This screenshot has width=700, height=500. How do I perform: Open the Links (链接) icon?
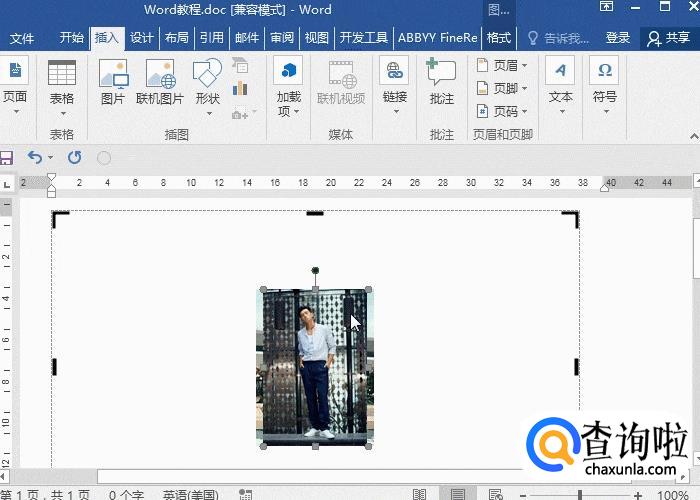(394, 70)
